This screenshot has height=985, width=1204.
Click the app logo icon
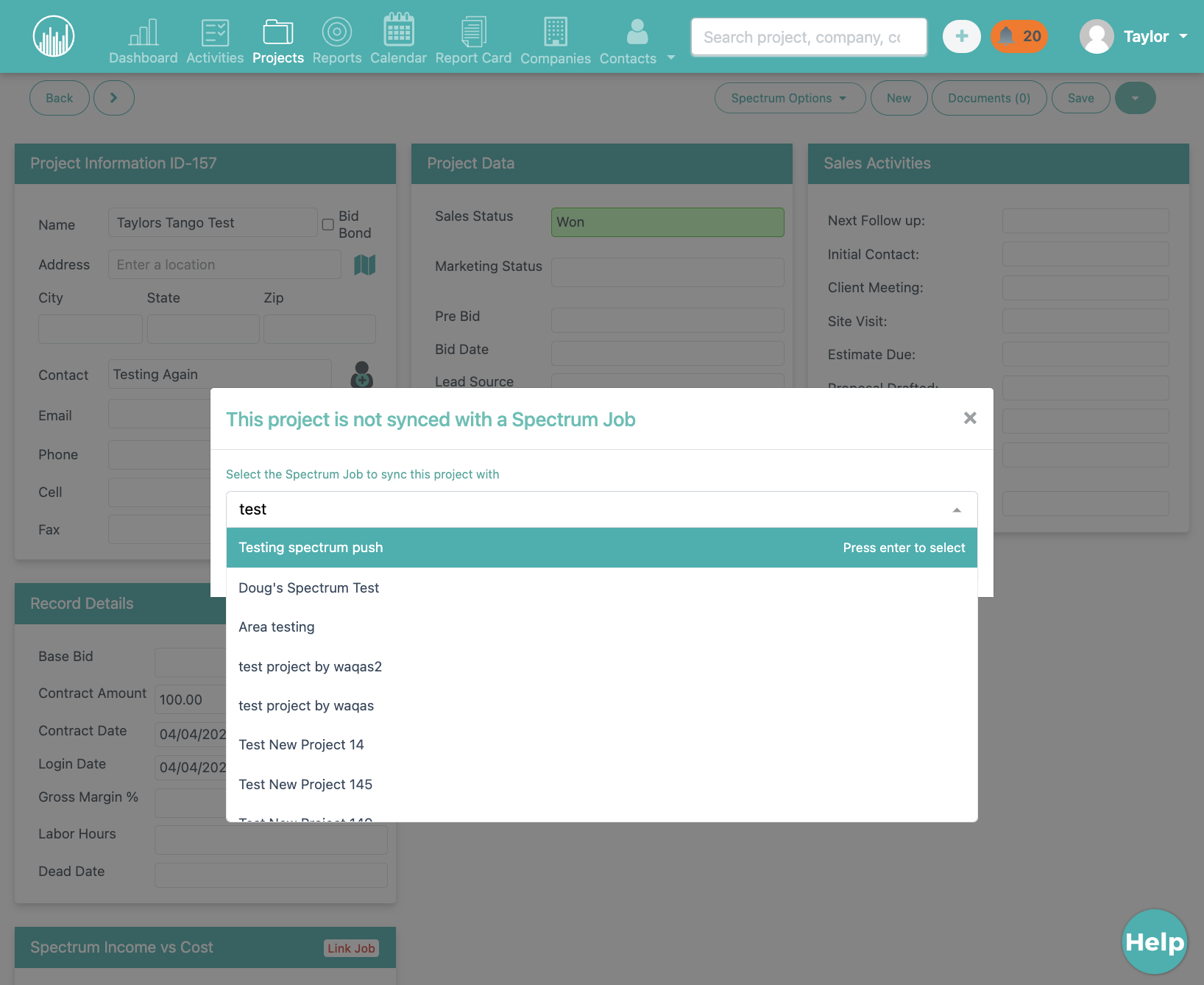54,36
